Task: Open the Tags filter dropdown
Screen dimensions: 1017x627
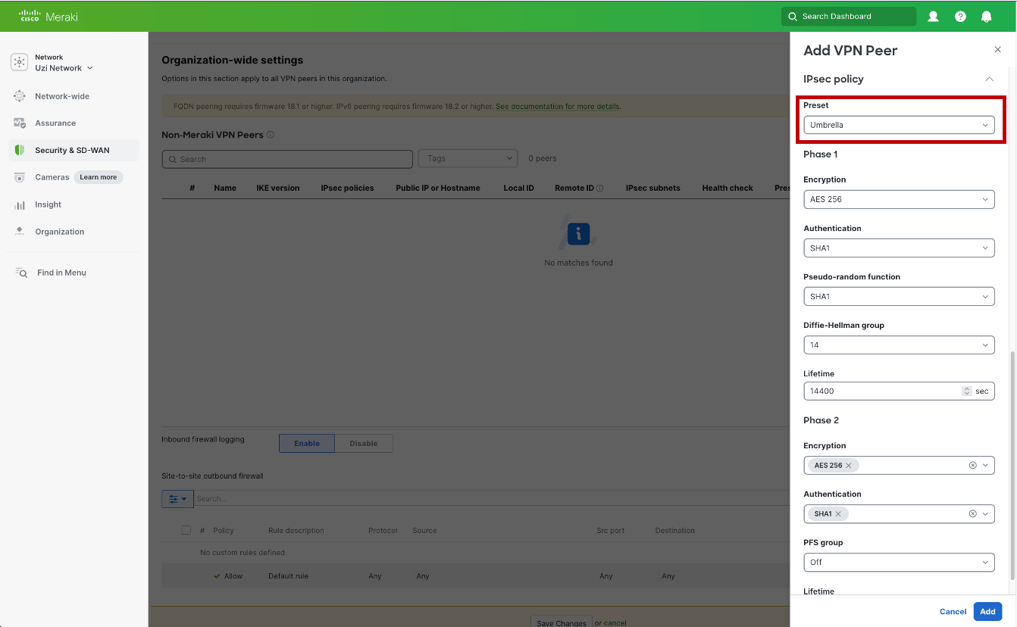Action: tap(468, 158)
